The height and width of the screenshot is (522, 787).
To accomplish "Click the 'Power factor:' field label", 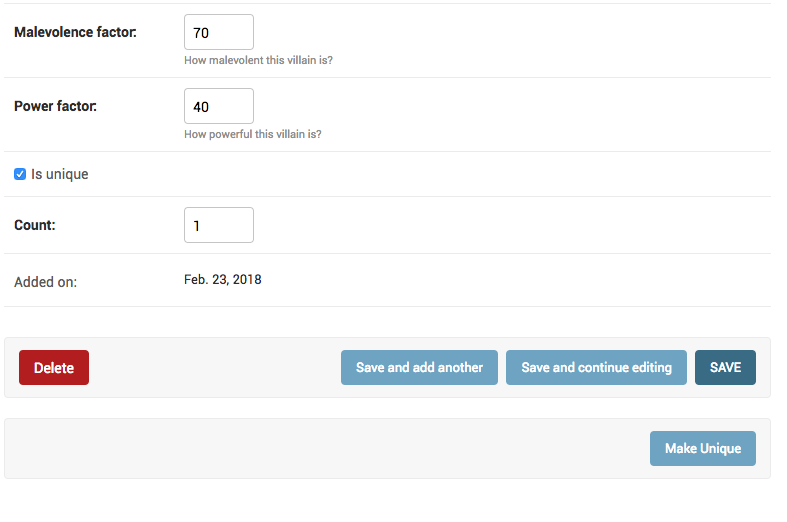I will (55, 106).
